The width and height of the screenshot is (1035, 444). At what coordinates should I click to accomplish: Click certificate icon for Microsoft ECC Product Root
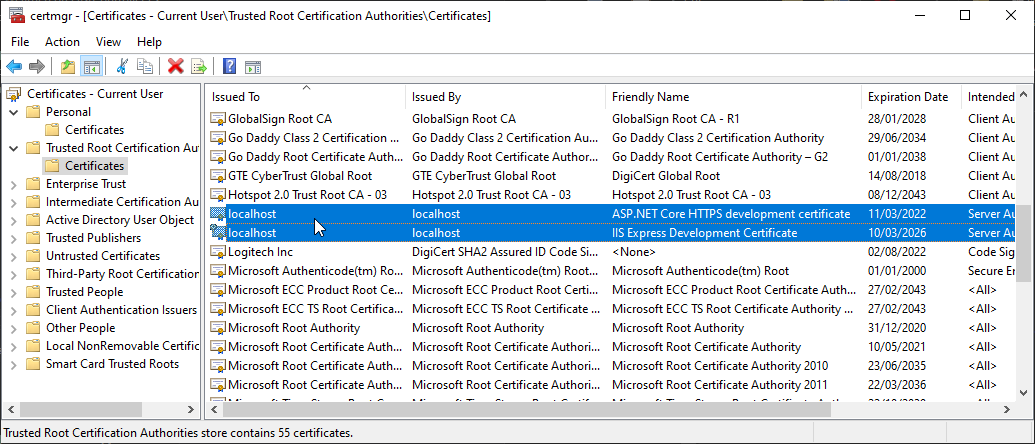[218, 290]
